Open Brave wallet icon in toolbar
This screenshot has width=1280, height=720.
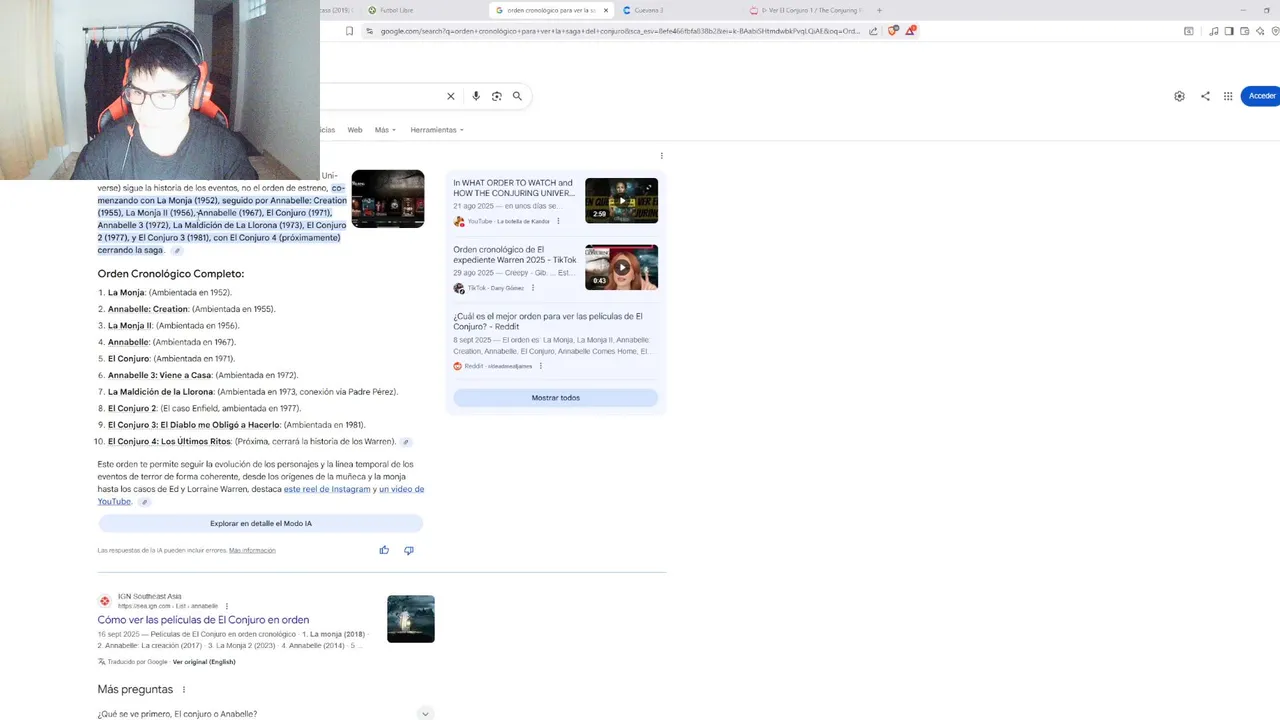pos(1244,31)
